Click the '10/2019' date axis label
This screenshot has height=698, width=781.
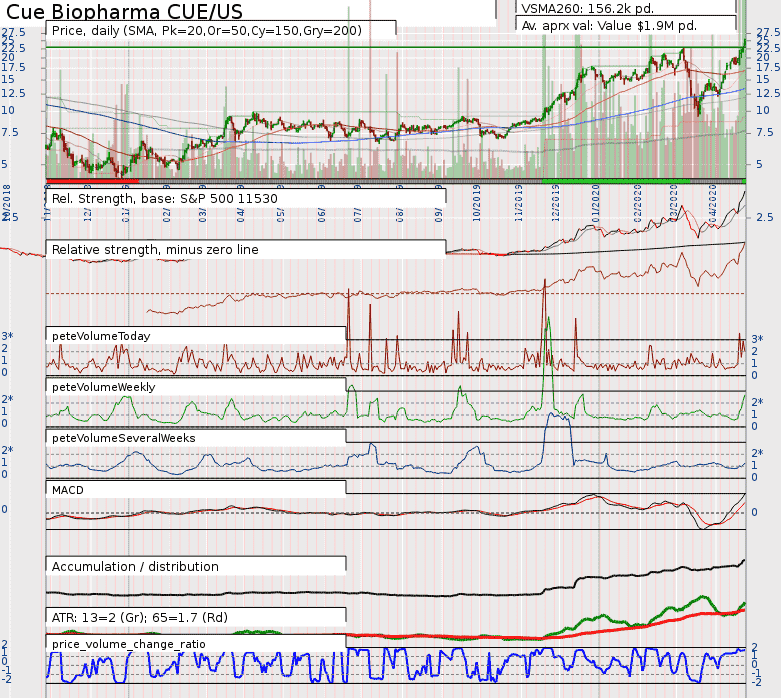coord(477,203)
